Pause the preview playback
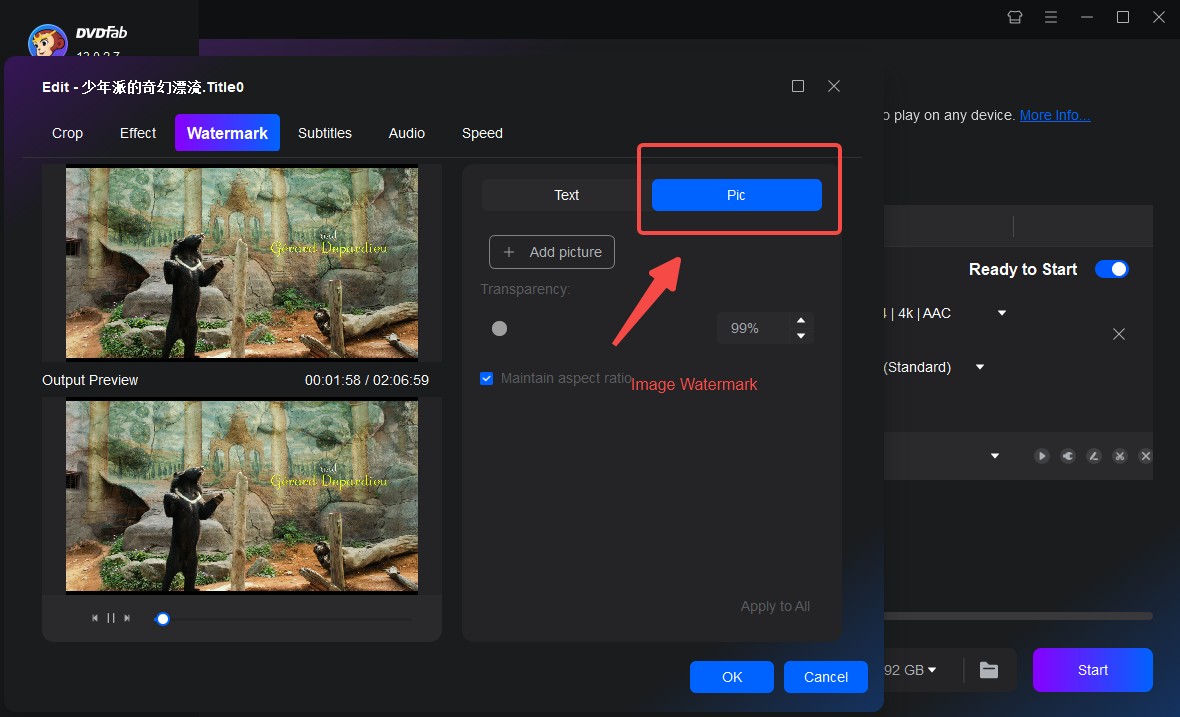The height and width of the screenshot is (717, 1180). 111,618
